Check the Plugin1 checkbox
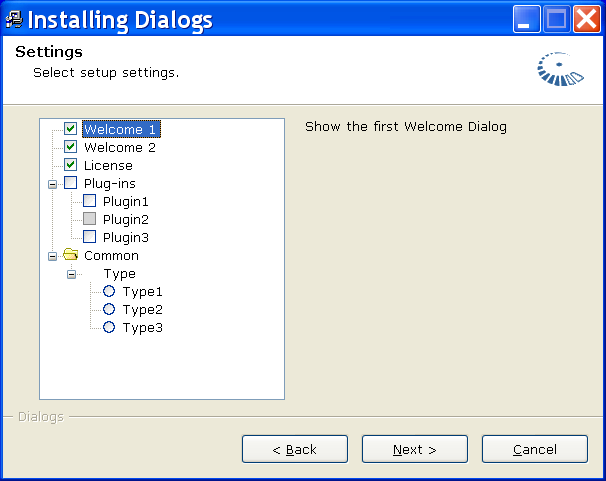This screenshot has height=481, width=606. coord(89,201)
